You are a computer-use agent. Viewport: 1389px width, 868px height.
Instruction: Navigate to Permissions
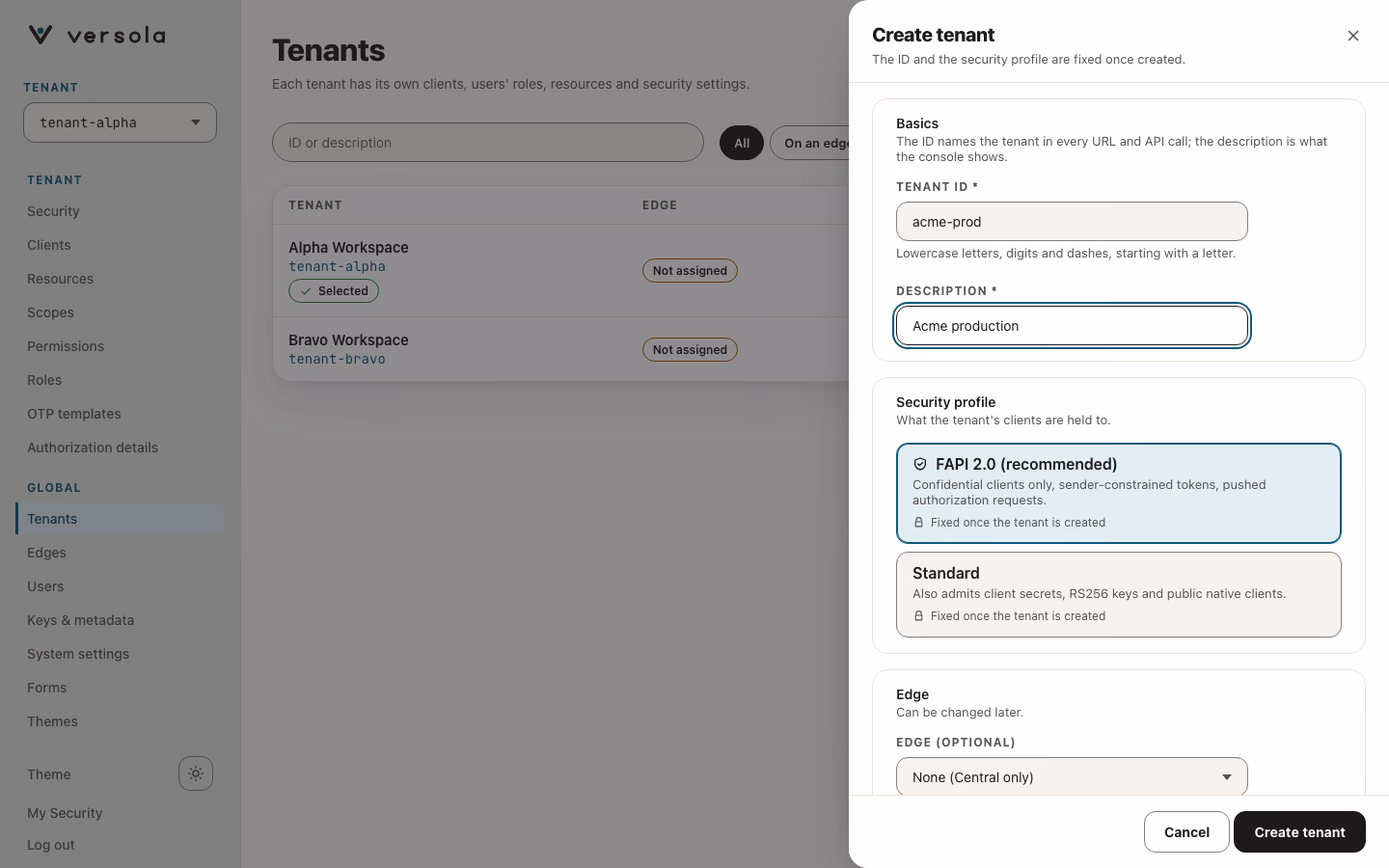click(66, 346)
